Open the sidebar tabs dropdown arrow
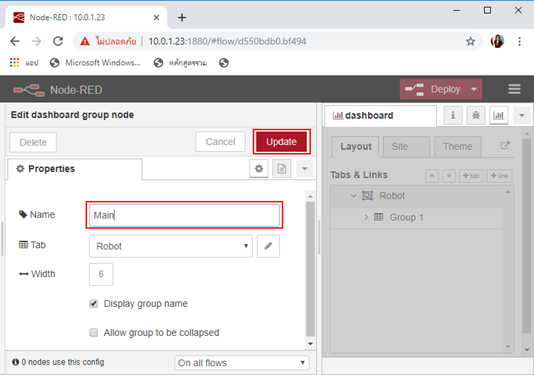Viewport: 534px width, 375px height. click(x=522, y=115)
